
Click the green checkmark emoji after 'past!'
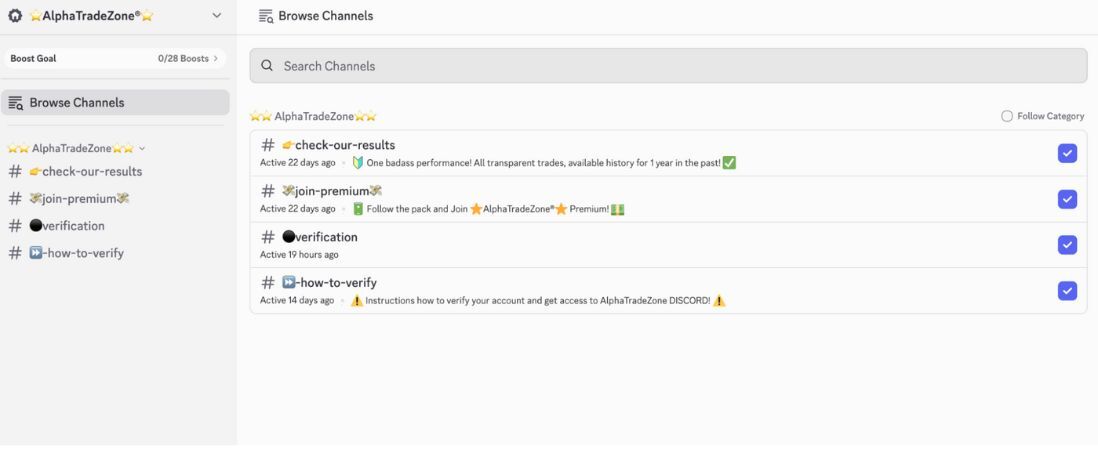[x=729, y=163]
